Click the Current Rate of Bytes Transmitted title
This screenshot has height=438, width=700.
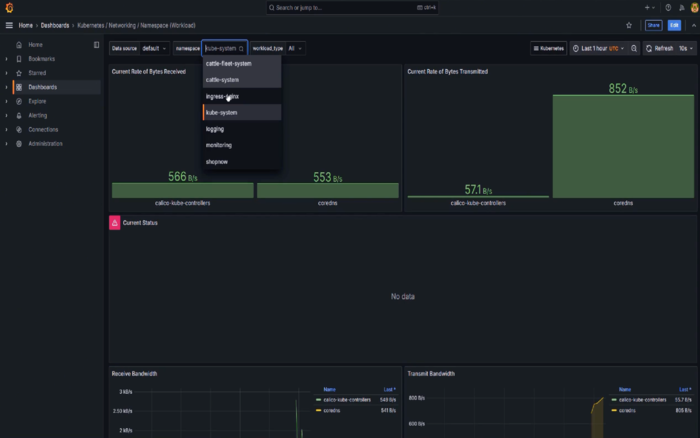(447, 71)
